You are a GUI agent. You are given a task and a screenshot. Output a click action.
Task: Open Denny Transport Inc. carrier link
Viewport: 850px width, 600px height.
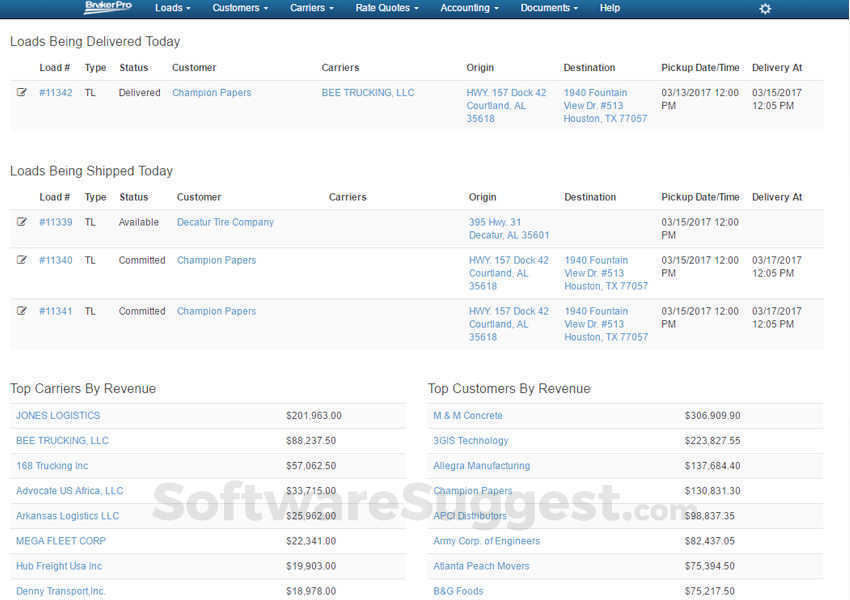tap(61, 591)
